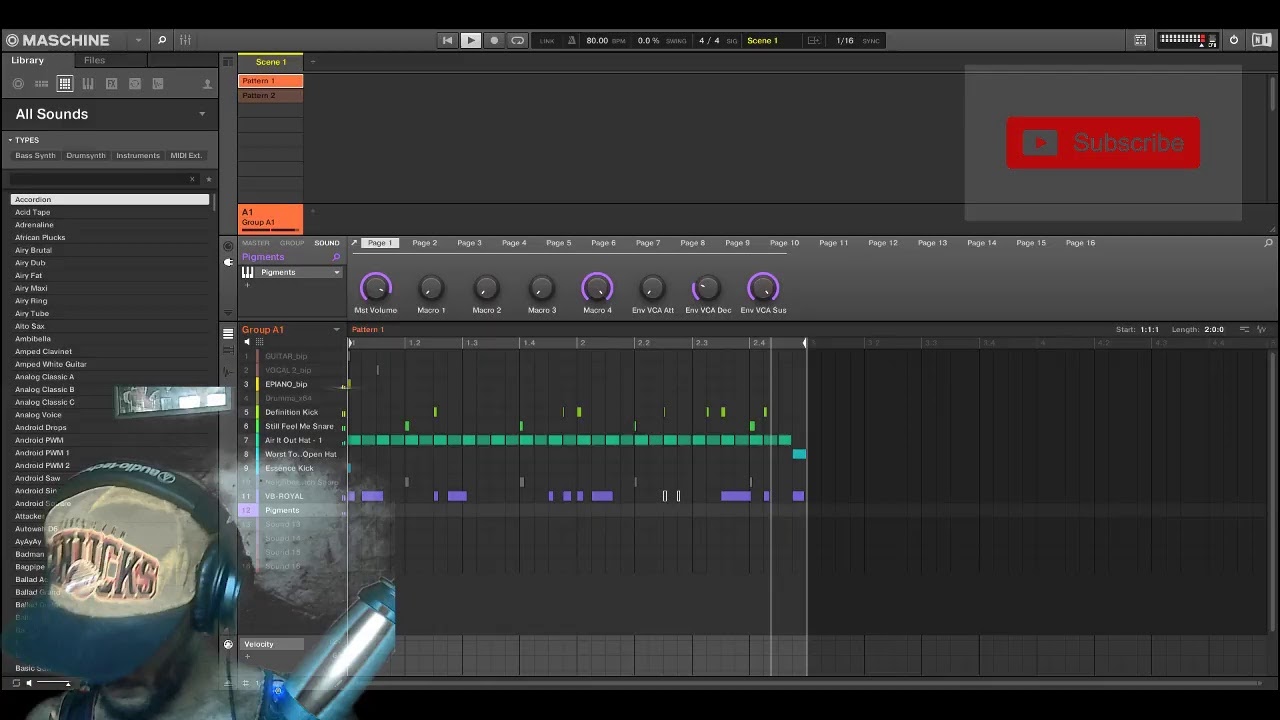Select the Definition Kick sound slot
The height and width of the screenshot is (720, 1280).
tap(293, 412)
